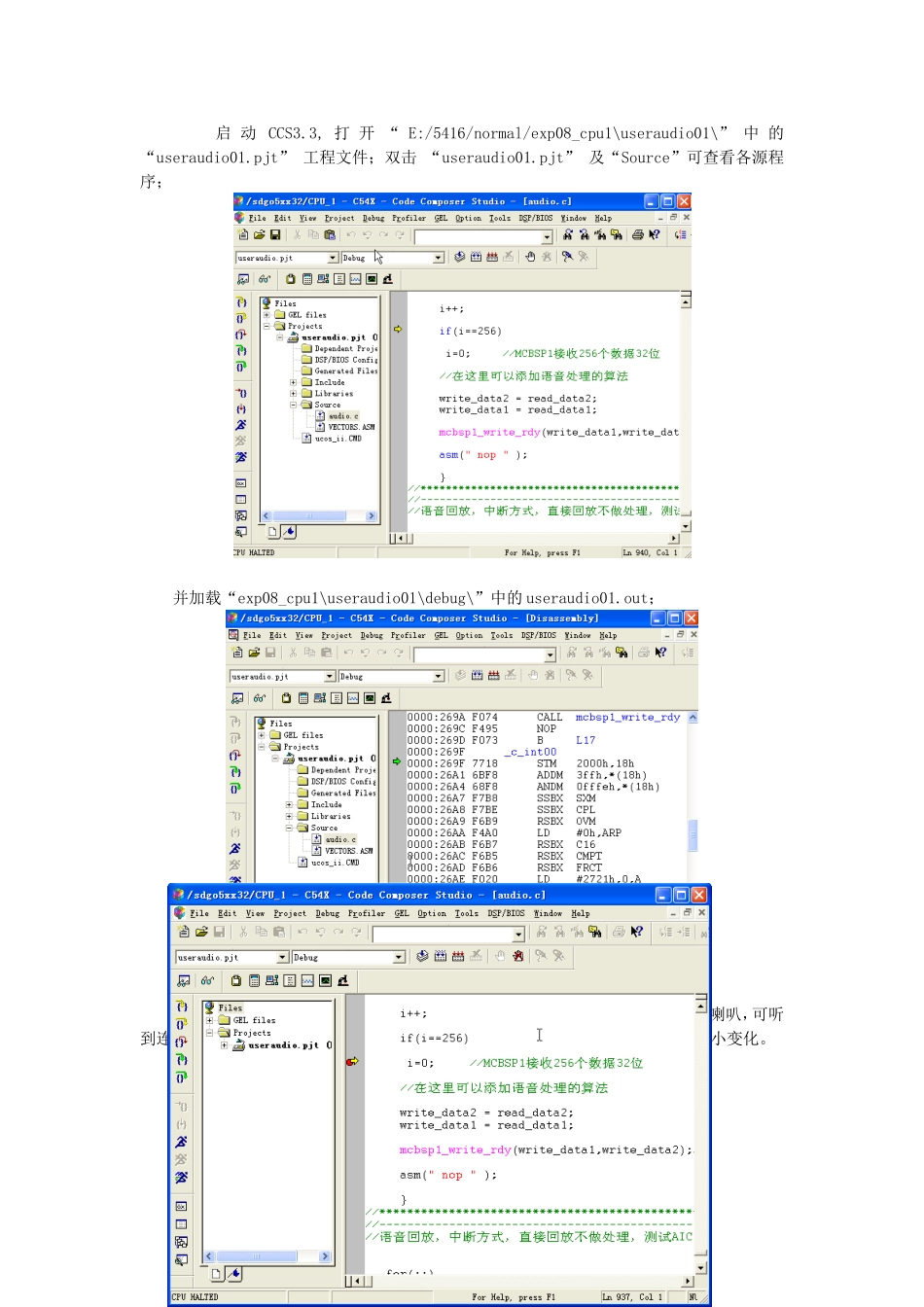Click L17 branch label in Disassembly window
The height and width of the screenshot is (1307, 924).
click(x=585, y=740)
